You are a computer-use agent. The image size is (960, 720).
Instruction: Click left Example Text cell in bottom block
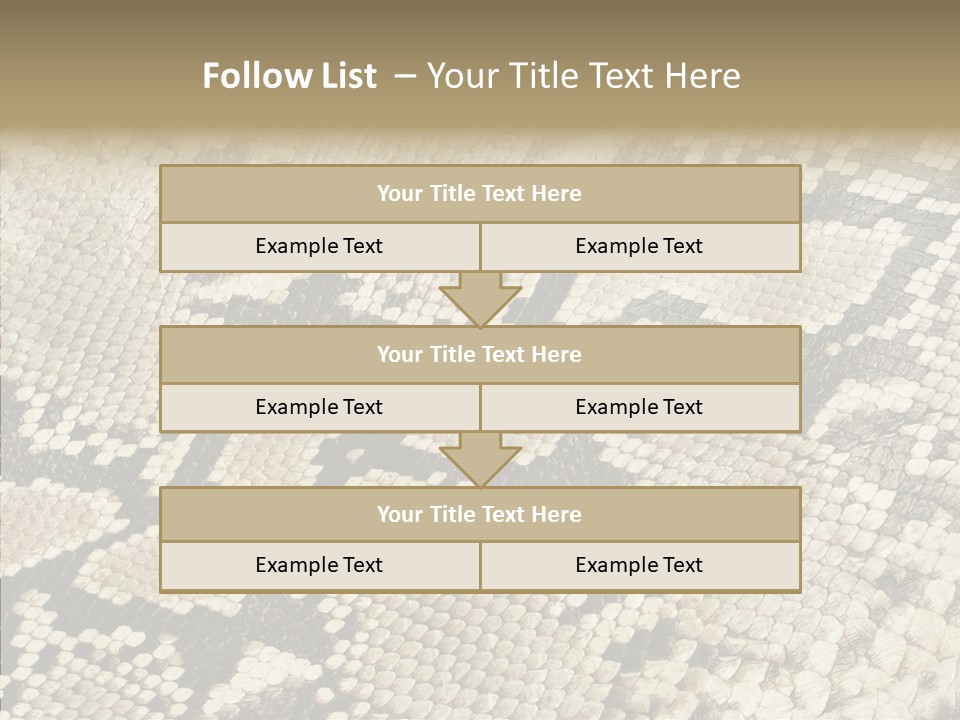(x=319, y=566)
